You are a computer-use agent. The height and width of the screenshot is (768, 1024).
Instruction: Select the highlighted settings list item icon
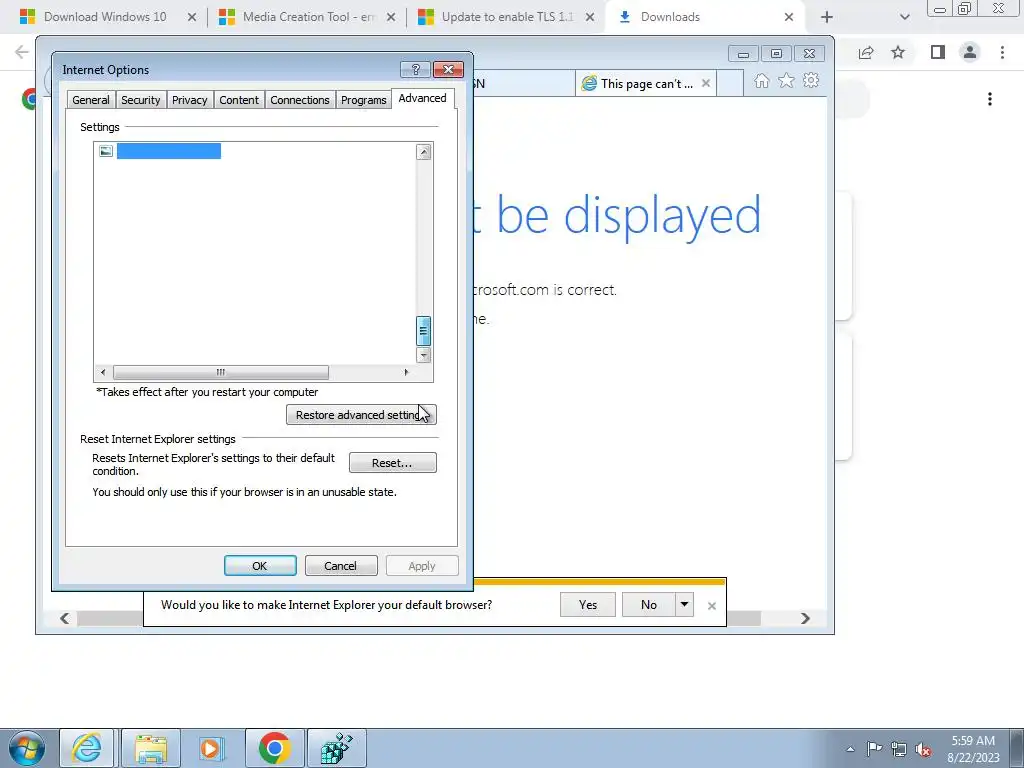point(106,151)
